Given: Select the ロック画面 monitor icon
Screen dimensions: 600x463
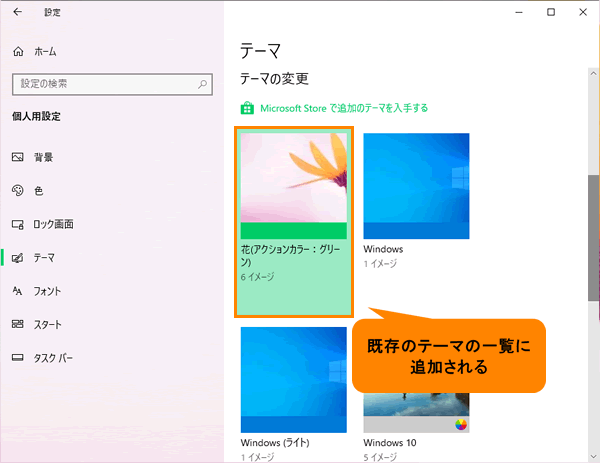Looking at the screenshot, I should coord(18,224).
